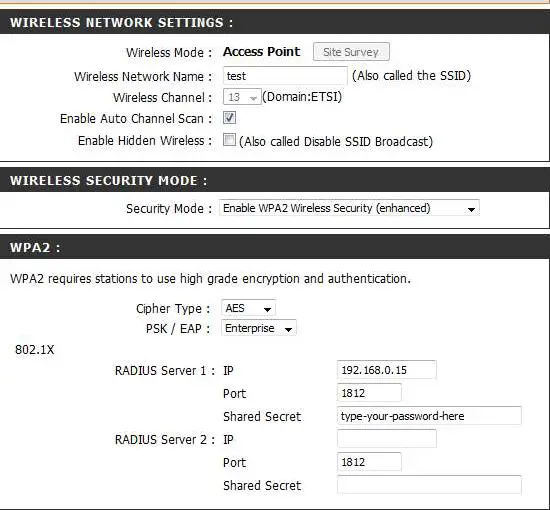Click RADIUS Server 1 Shared Secret field
The height and width of the screenshot is (510, 550).
tap(429, 416)
